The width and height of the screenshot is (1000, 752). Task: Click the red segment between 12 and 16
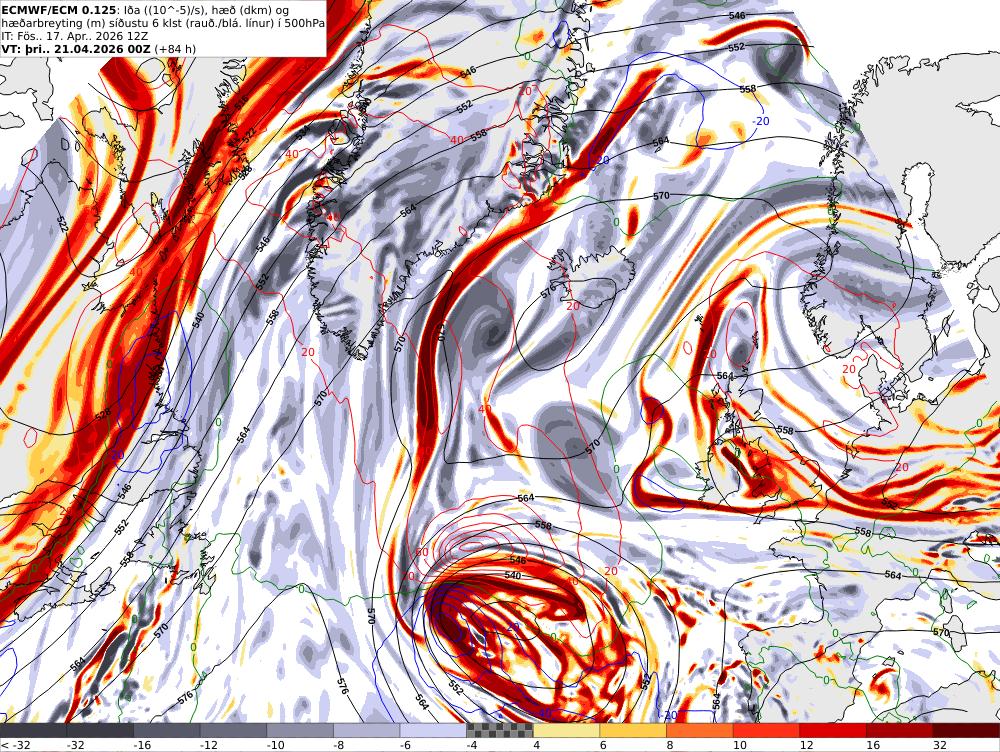coord(833,730)
